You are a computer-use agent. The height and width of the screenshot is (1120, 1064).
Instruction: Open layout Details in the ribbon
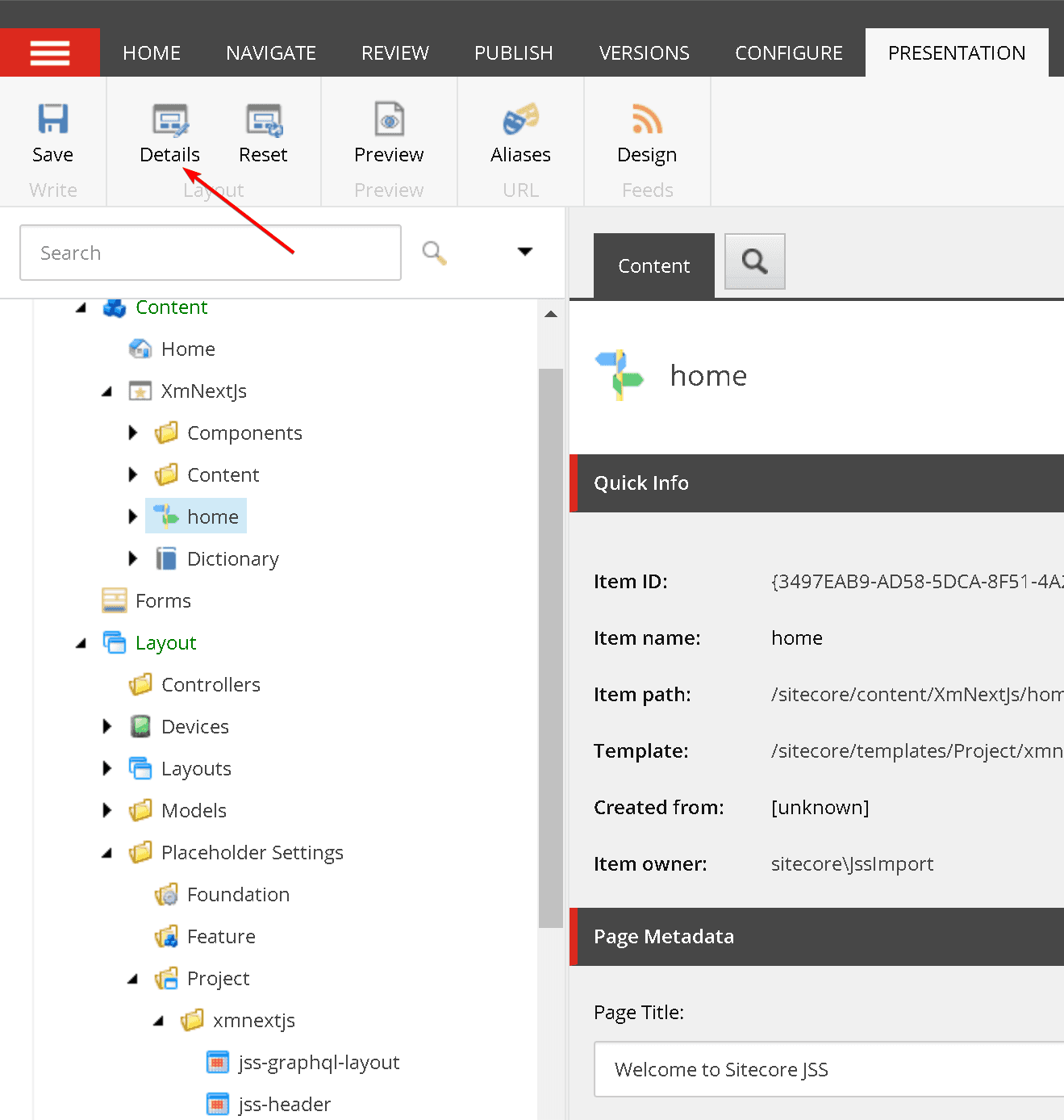(169, 121)
